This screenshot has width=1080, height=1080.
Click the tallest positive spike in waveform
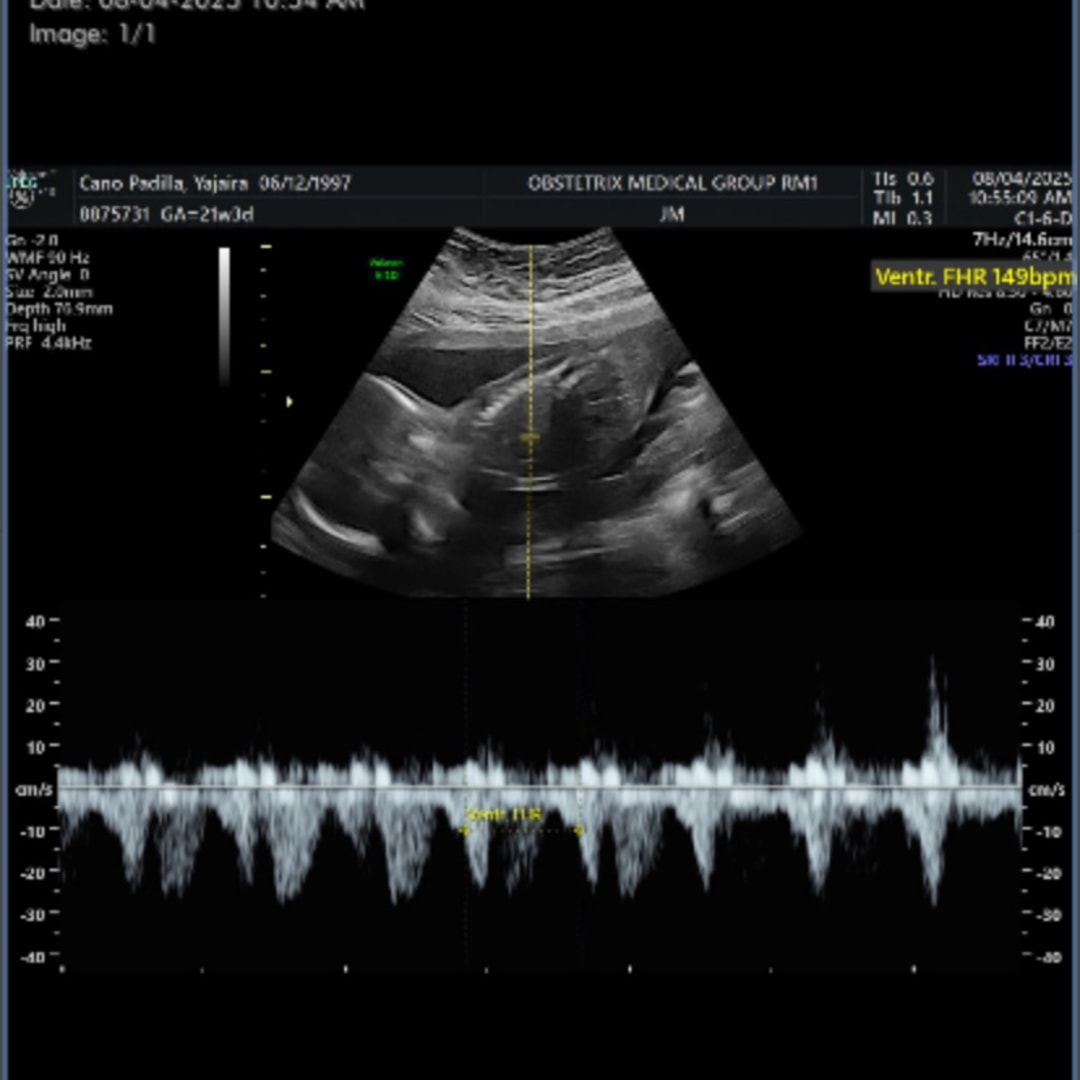934,680
